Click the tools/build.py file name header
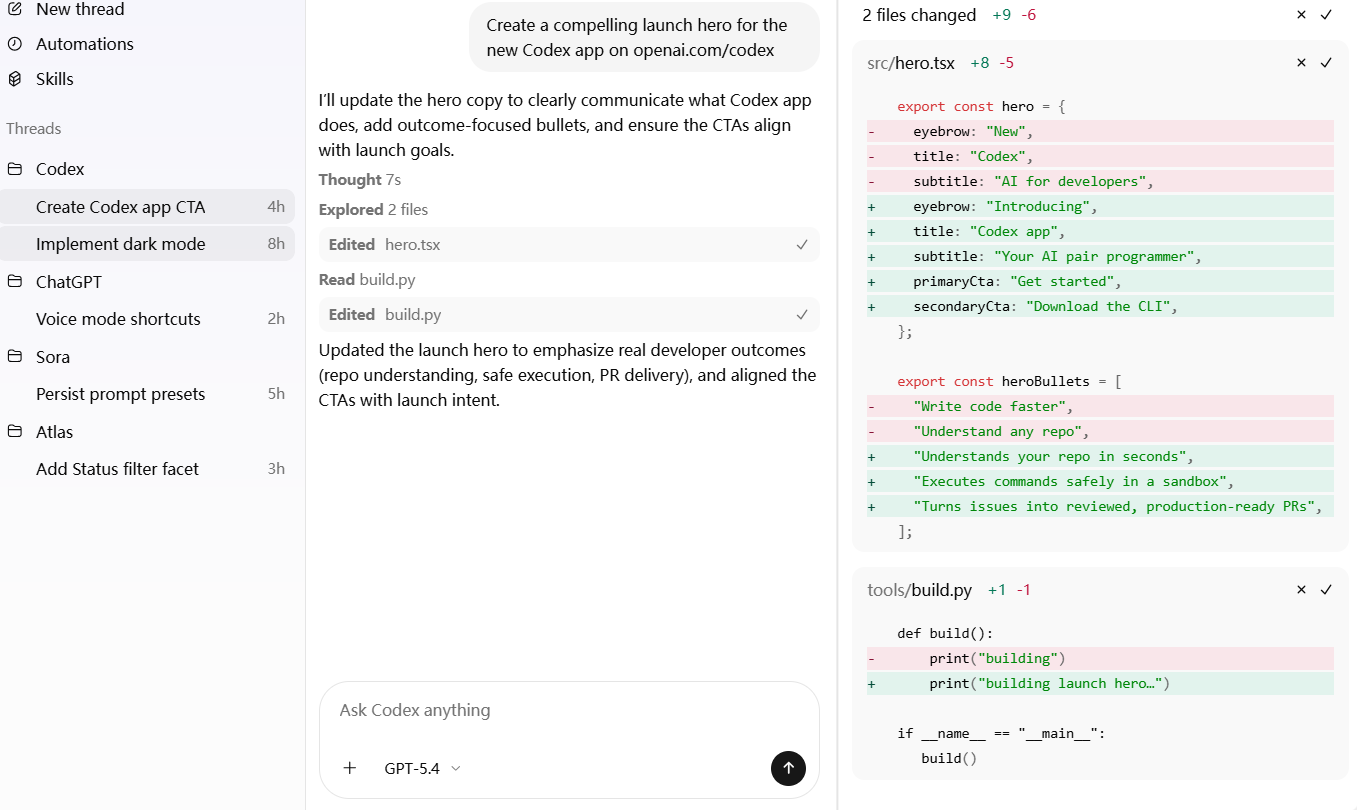This screenshot has height=810, width=1357. [919, 590]
